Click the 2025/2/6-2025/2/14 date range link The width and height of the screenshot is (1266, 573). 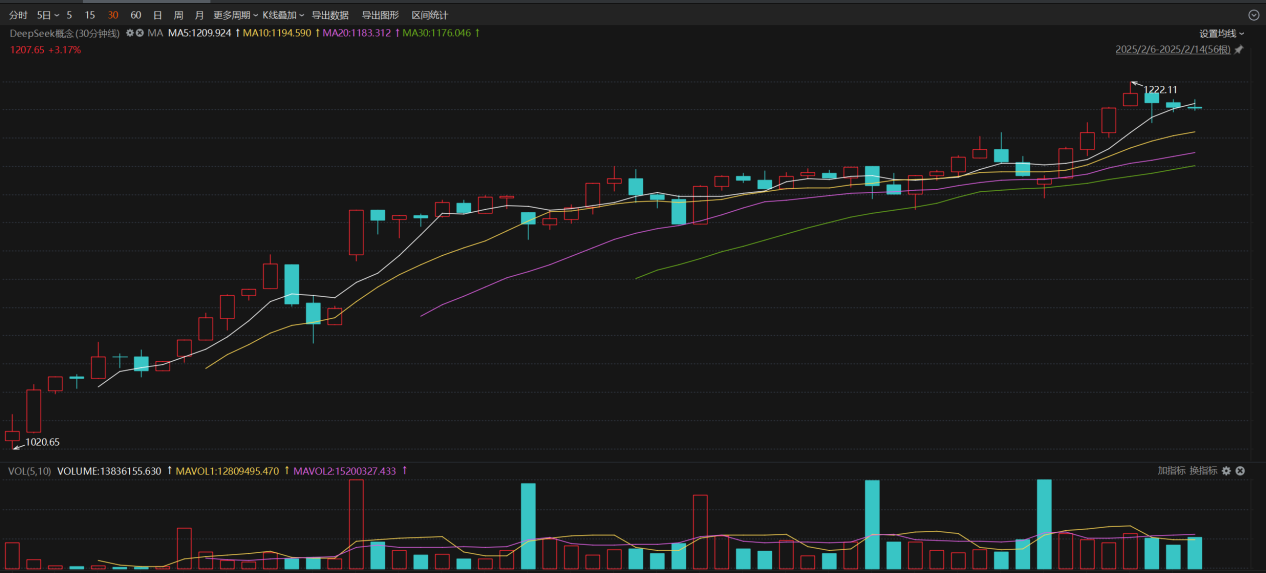1173,50
